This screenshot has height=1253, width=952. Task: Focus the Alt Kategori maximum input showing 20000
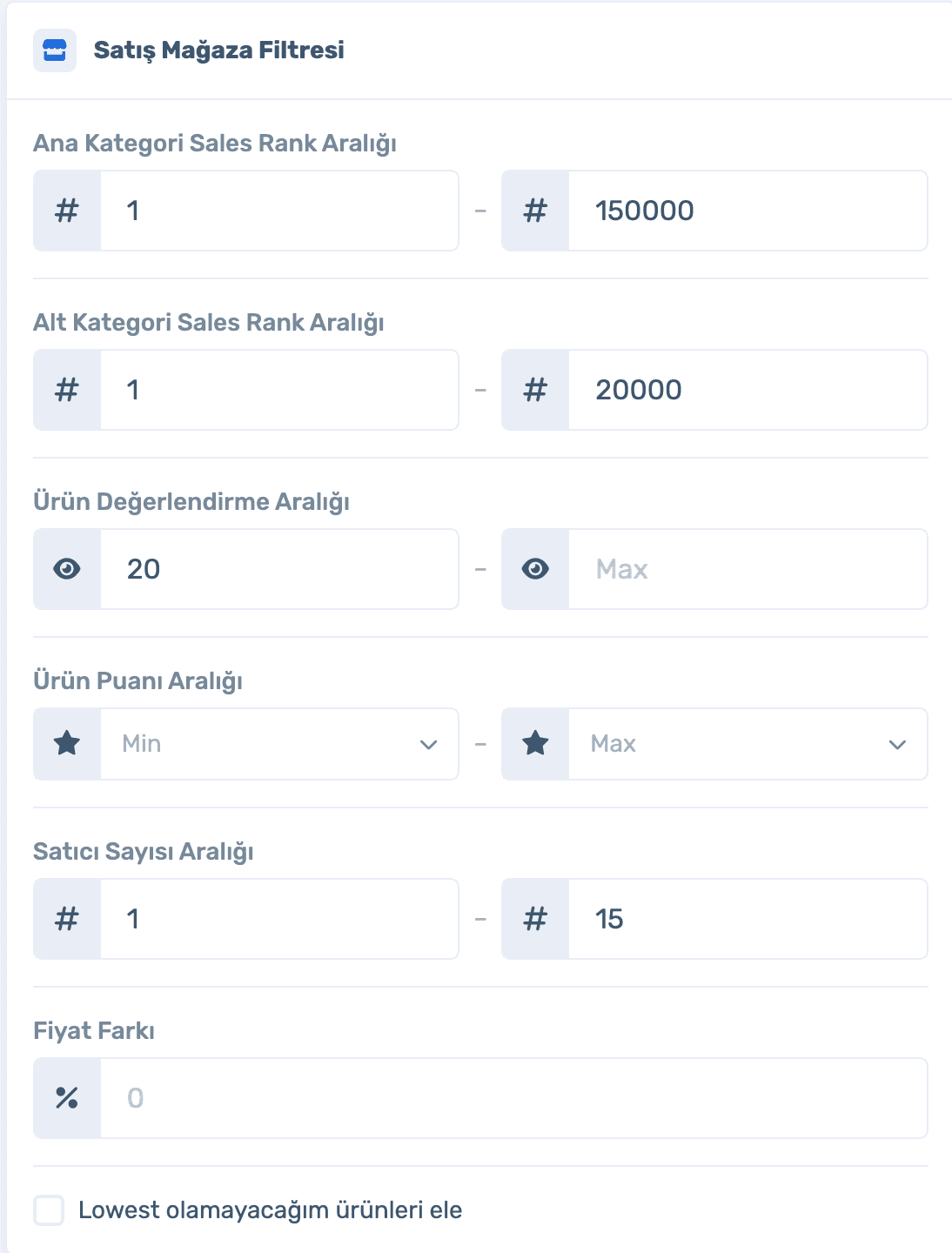tap(748, 390)
